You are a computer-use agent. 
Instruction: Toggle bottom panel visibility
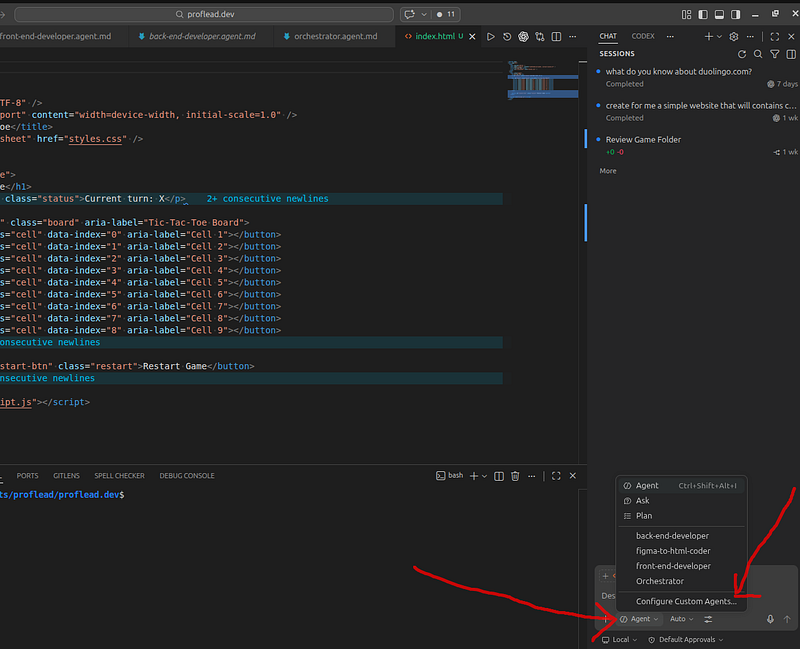coord(719,14)
